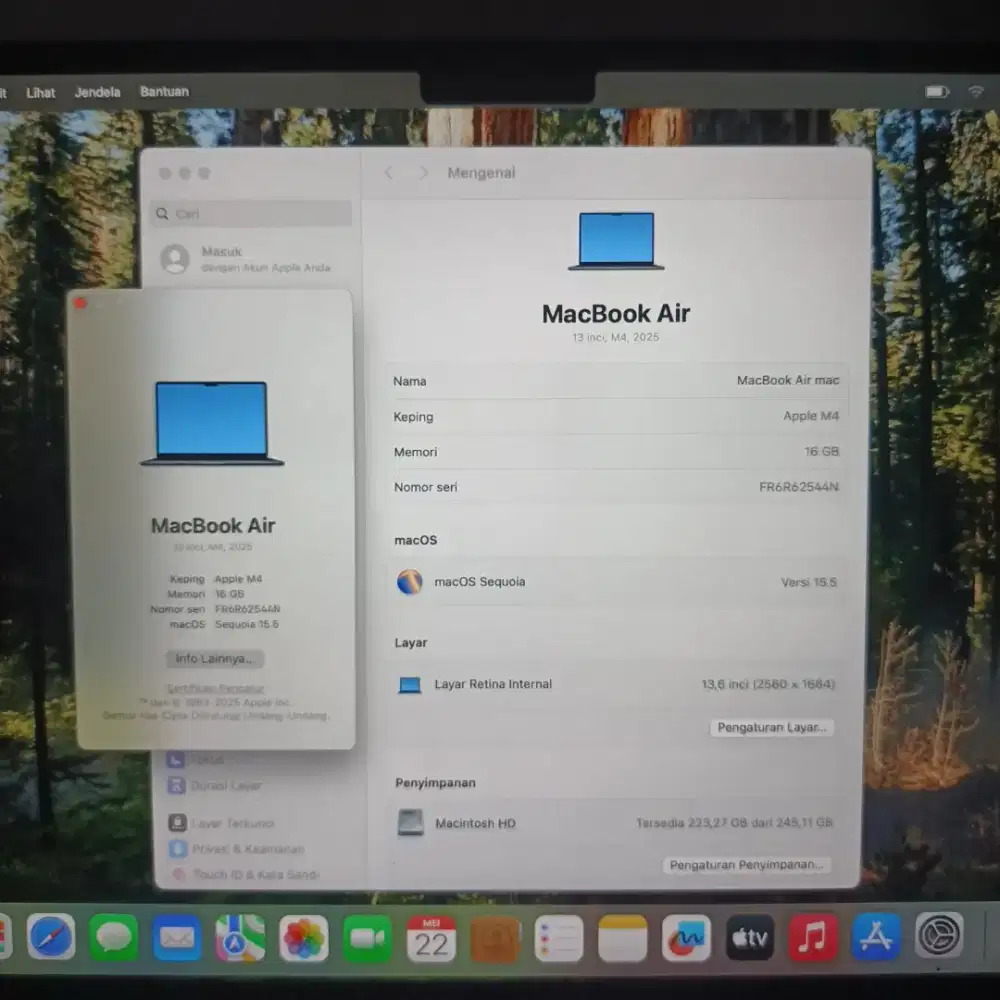This screenshot has height=1000, width=1000.
Task: Click serial number FR6R62544N in Mengenal
Action: (799, 487)
